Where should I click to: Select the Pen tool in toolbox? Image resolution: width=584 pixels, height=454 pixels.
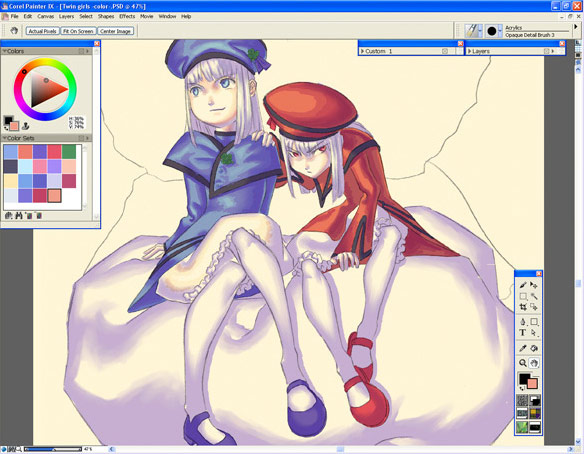[x=523, y=322]
